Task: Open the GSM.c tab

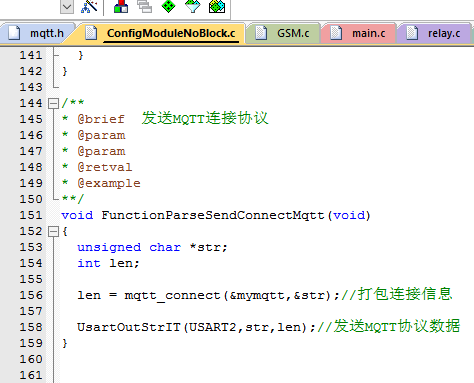Action: pos(283,33)
